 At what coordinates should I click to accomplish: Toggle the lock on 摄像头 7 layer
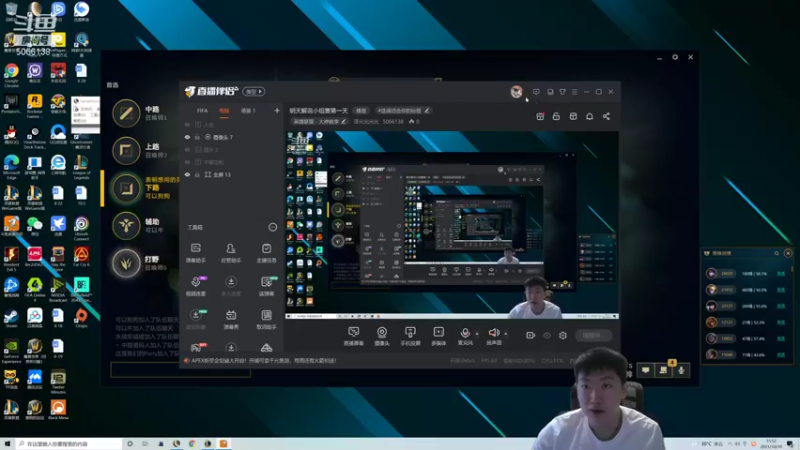[197, 137]
